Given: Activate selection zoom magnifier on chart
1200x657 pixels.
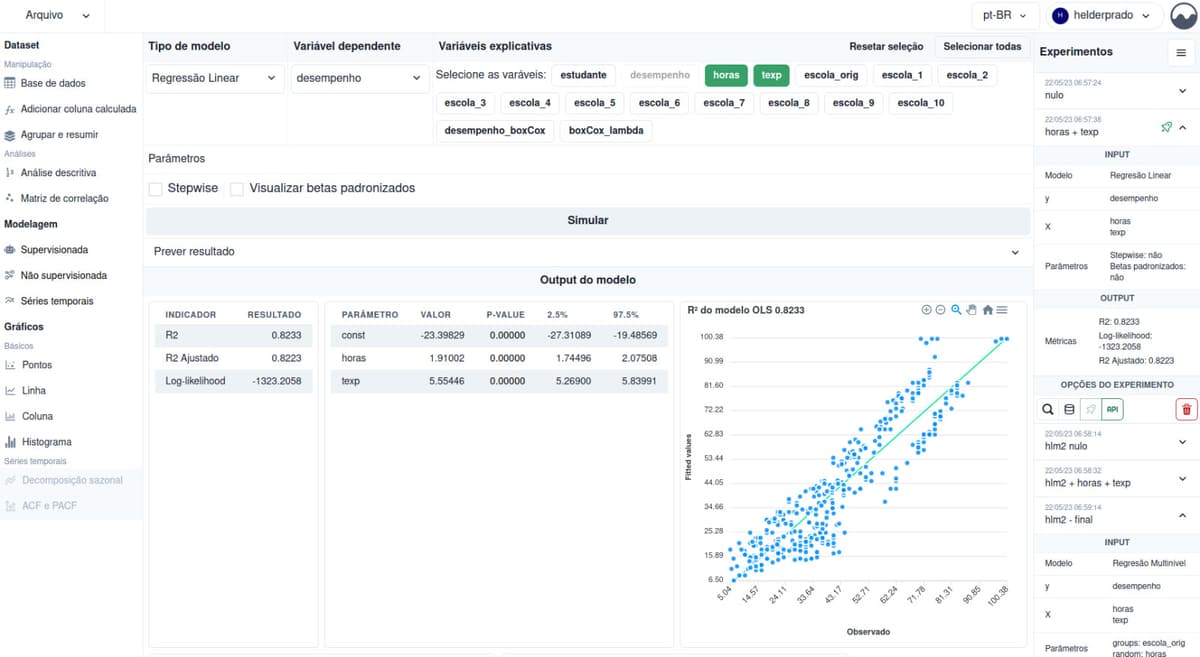Looking at the screenshot, I should [956, 310].
